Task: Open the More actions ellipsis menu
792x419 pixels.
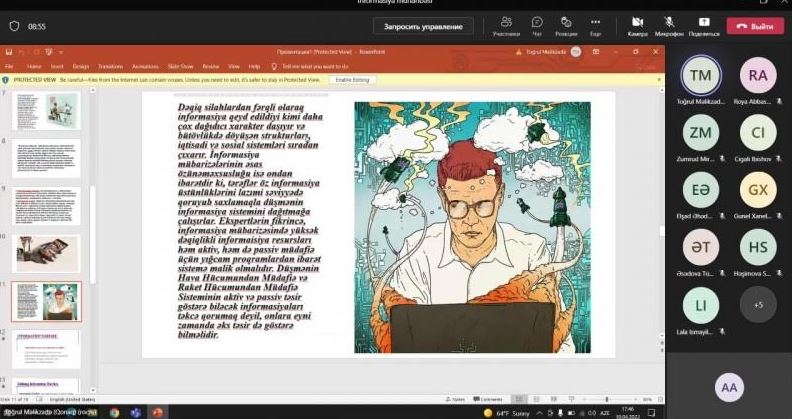Action: click(x=596, y=26)
